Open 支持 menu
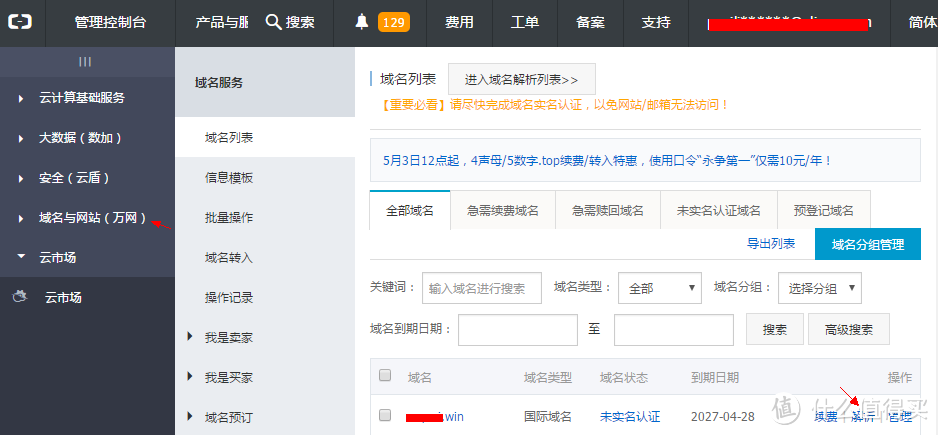 pyautogui.click(x=656, y=23)
